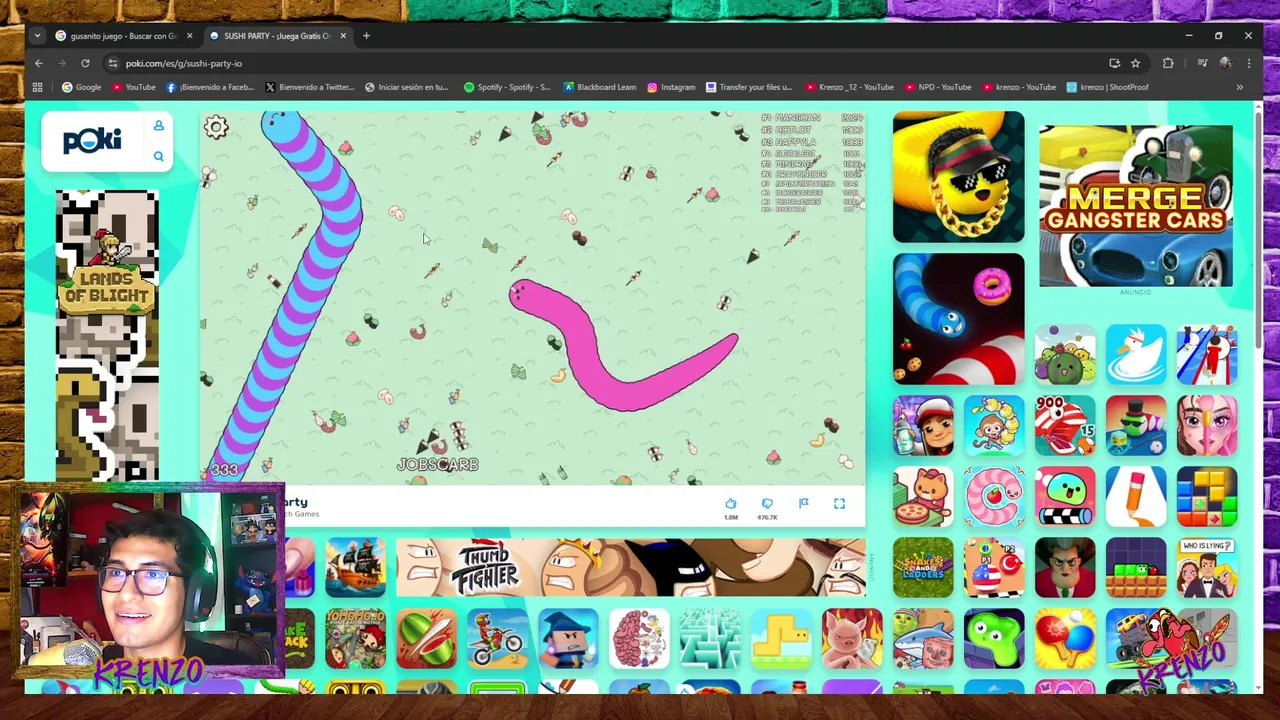Open the pink brain puzzle game thumbnail
The height and width of the screenshot is (720, 1280).
coord(639,638)
